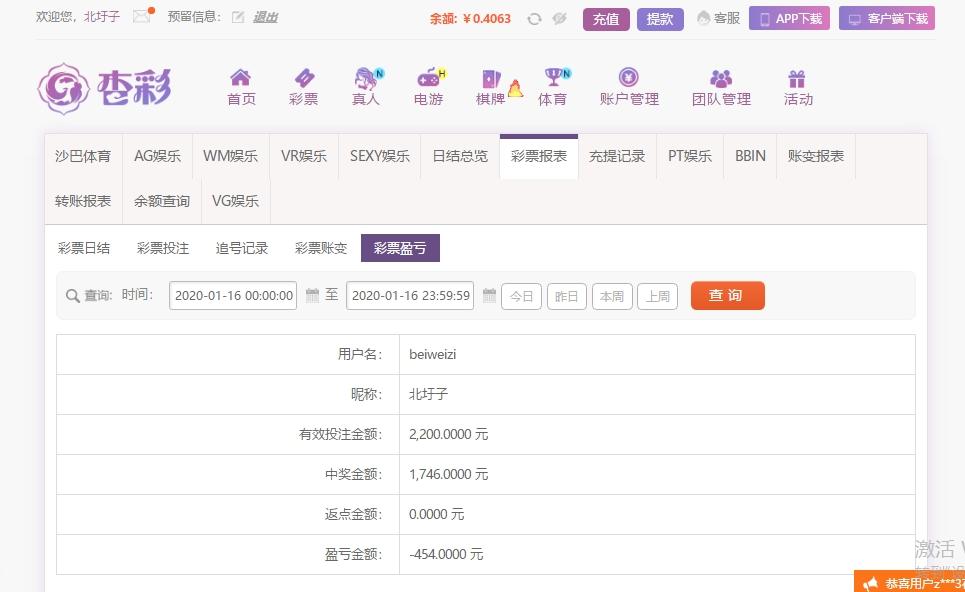Viewport: 965px width, 592px height.
Task: Select 今日 quick range
Action: coord(522,296)
